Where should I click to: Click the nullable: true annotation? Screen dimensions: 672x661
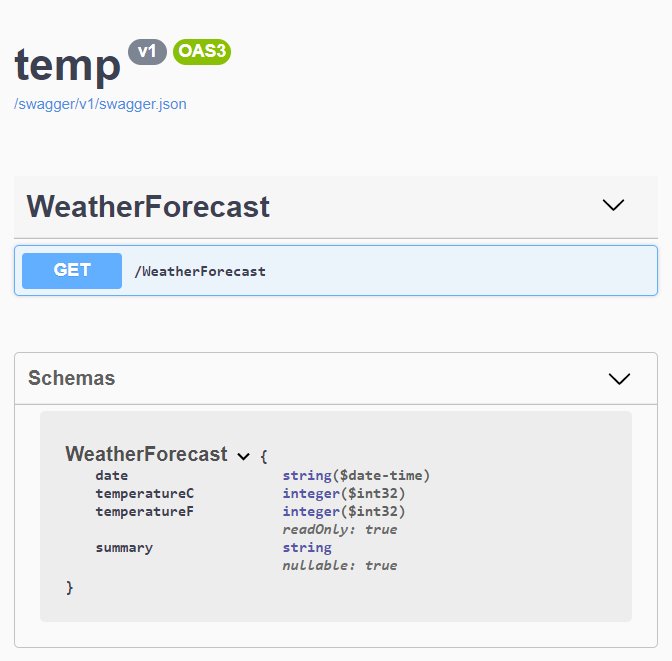[339, 565]
